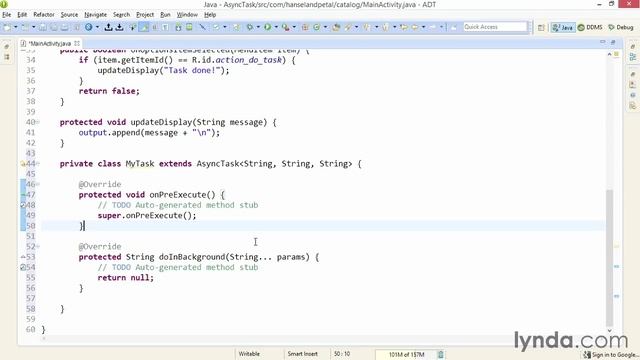This screenshot has width=640, height=360.
Task: Open the Source menu
Action: (x=69, y=15)
